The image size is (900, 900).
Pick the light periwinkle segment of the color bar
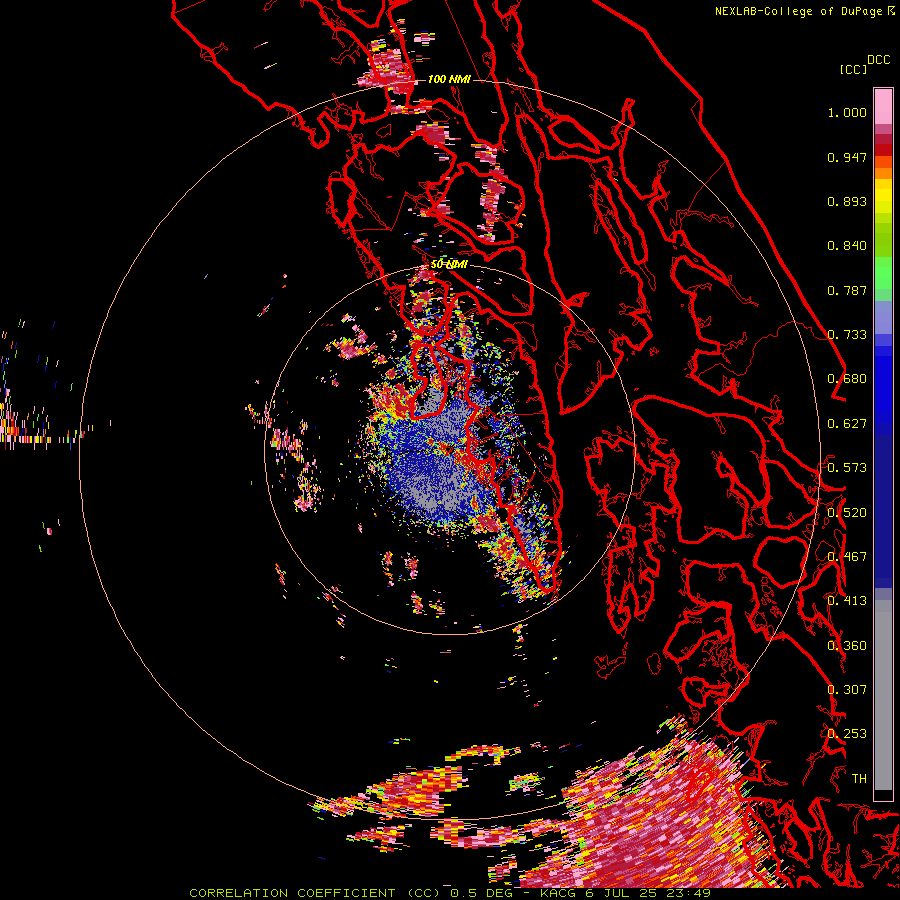click(x=883, y=317)
